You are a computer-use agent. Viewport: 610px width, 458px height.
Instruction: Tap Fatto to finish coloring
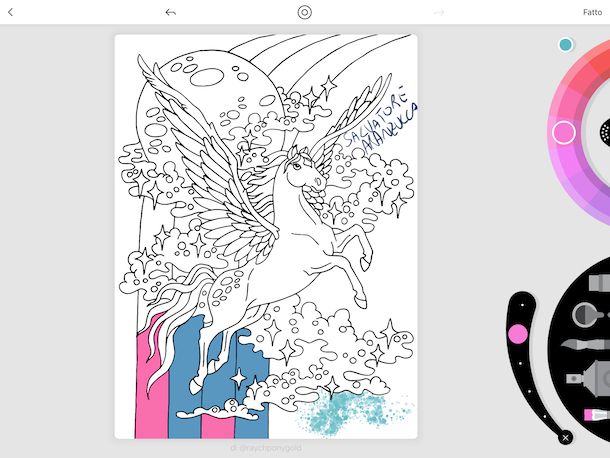coord(592,12)
